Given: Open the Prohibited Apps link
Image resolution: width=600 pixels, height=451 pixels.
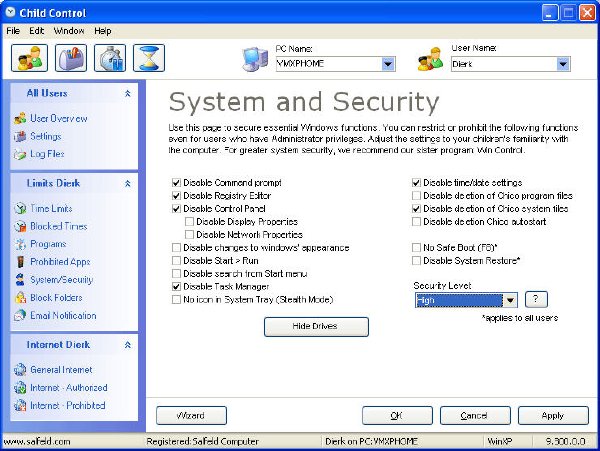Looking at the screenshot, I should coord(60,262).
